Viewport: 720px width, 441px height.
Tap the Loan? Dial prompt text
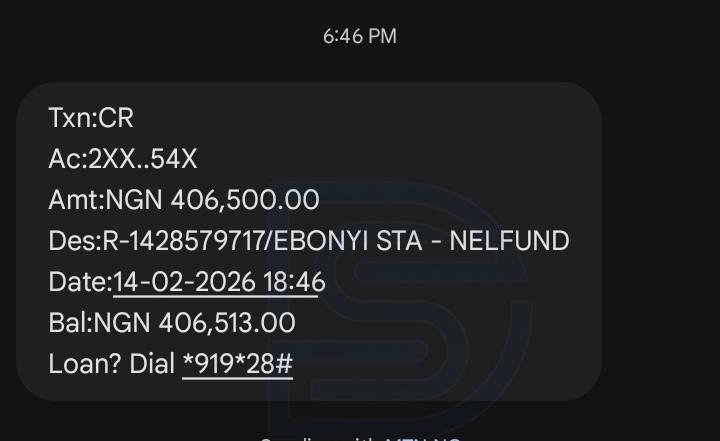(111, 363)
